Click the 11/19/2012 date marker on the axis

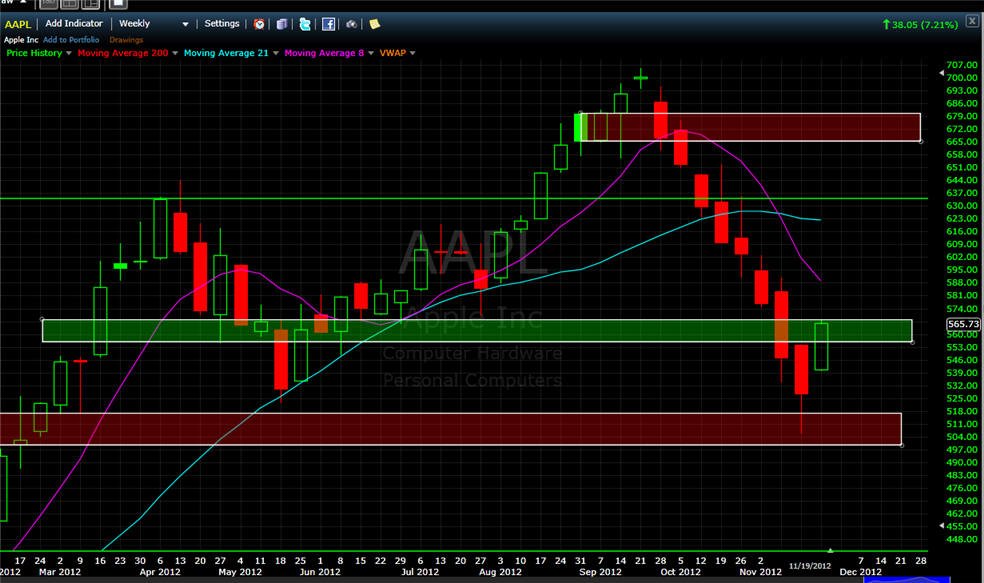tap(810, 565)
